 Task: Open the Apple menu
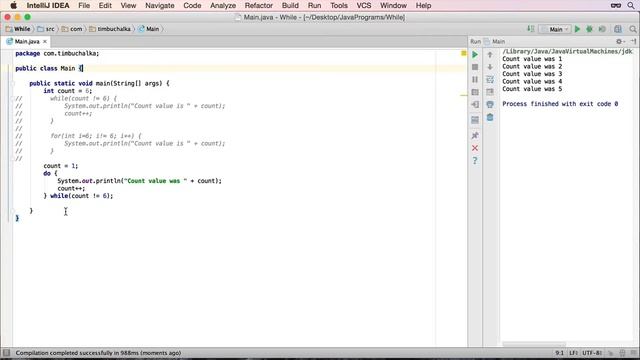[x=13, y=6]
